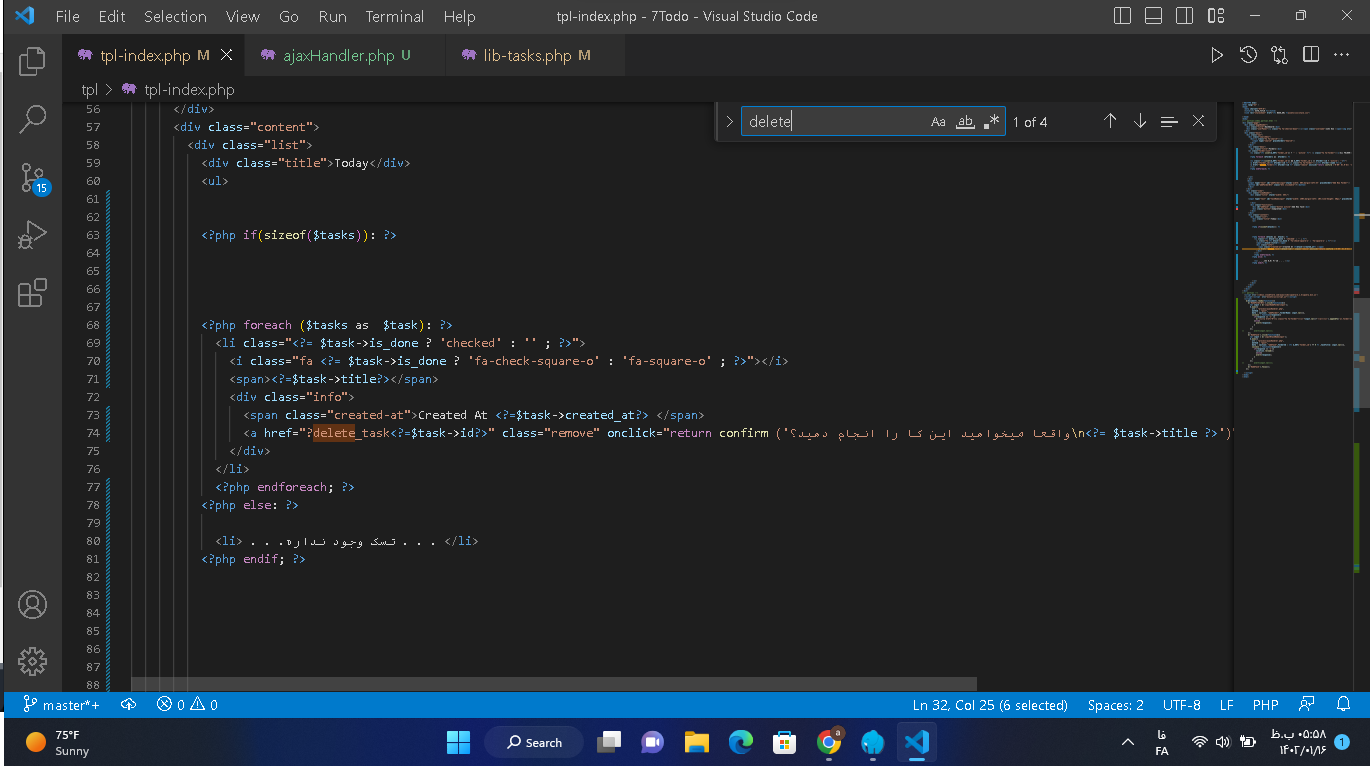Close the tpl-index.php tab

click(x=227, y=55)
